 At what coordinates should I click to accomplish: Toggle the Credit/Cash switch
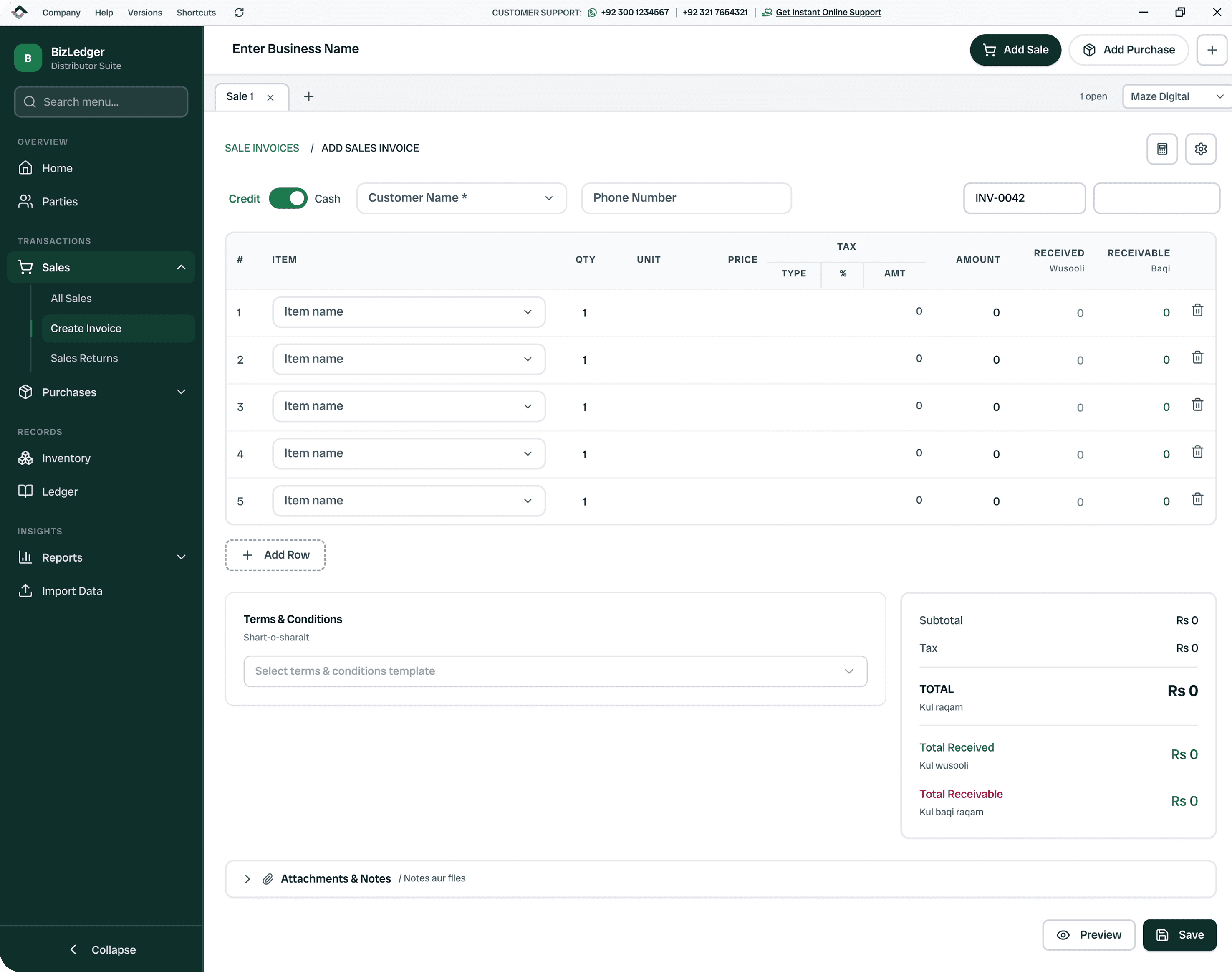click(x=288, y=199)
